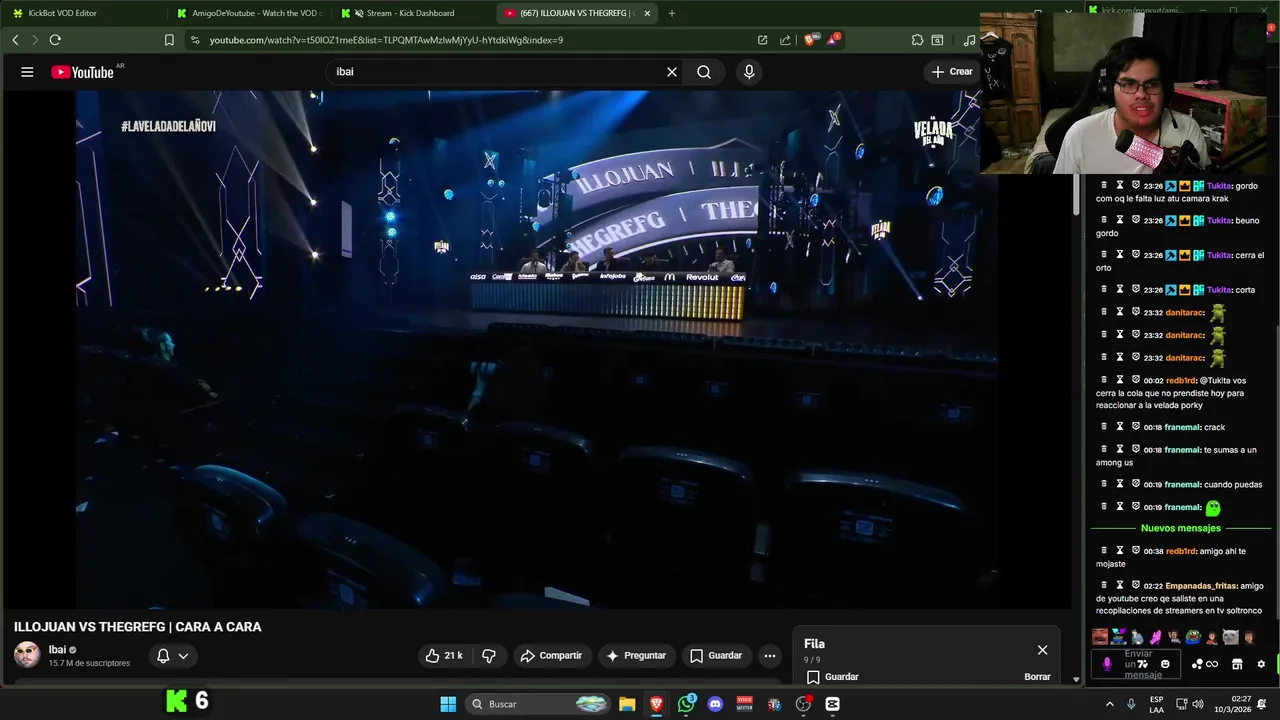Viewport: 1280px width, 720px height.
Task: Run search with the magnifier button
Action: (x=704, y=72)
